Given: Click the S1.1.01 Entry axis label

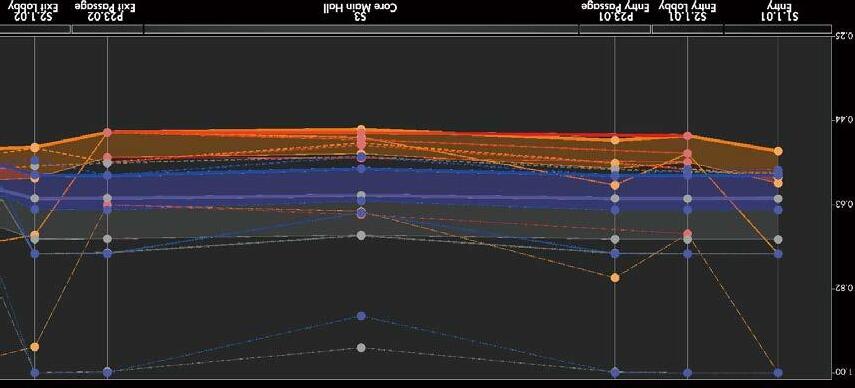Looking at the screenshot, I should pos(780,12).
